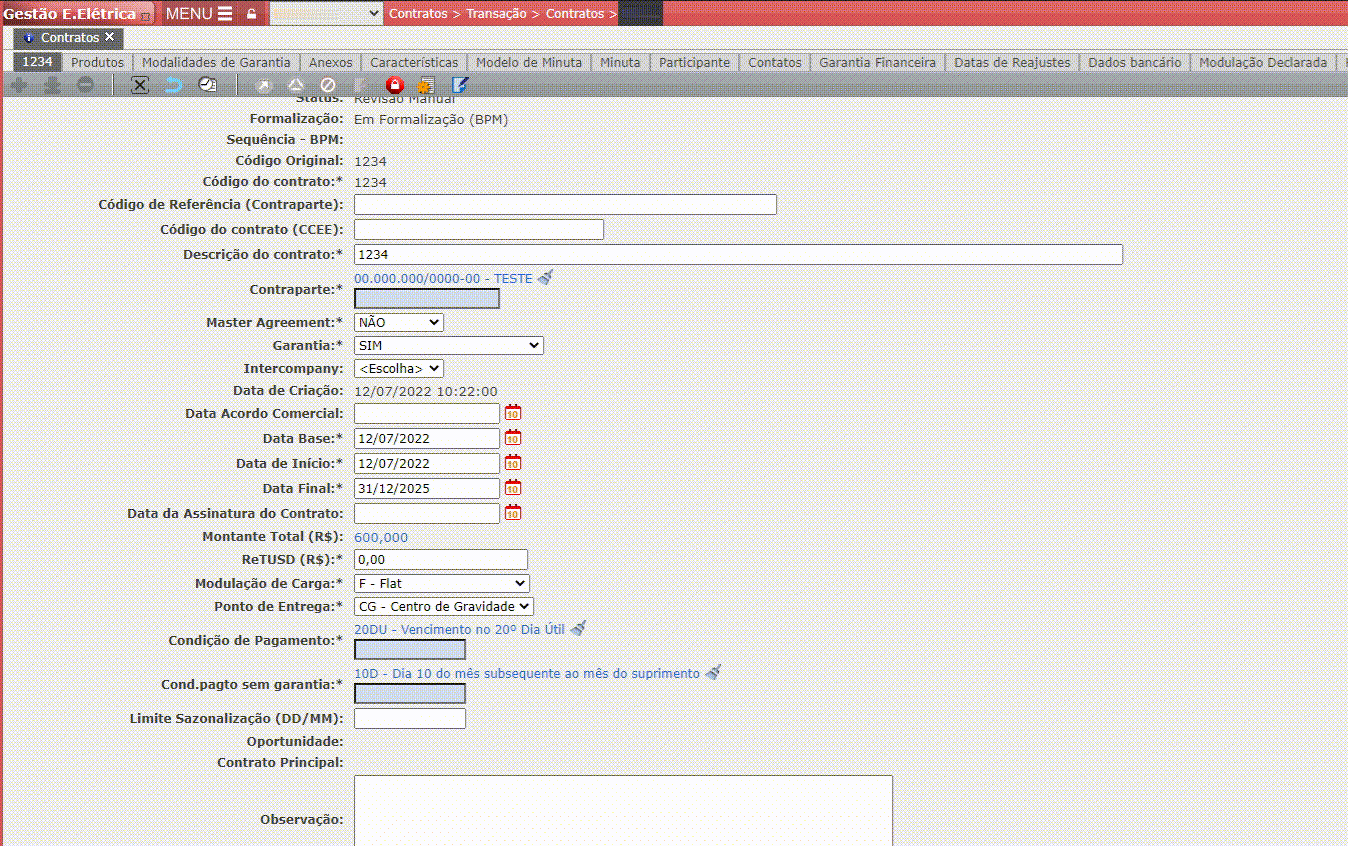Close the Contratos window tab
This screenshot has width=1348, height=846.
pyautogui.click(x=110, y=37)
